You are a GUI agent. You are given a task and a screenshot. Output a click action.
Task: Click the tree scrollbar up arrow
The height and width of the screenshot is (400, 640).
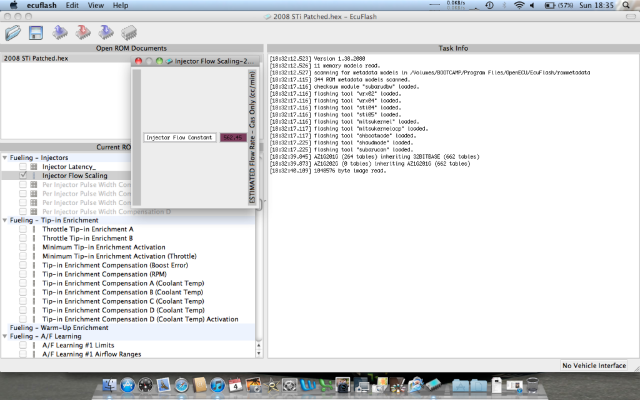coord(259,345)
